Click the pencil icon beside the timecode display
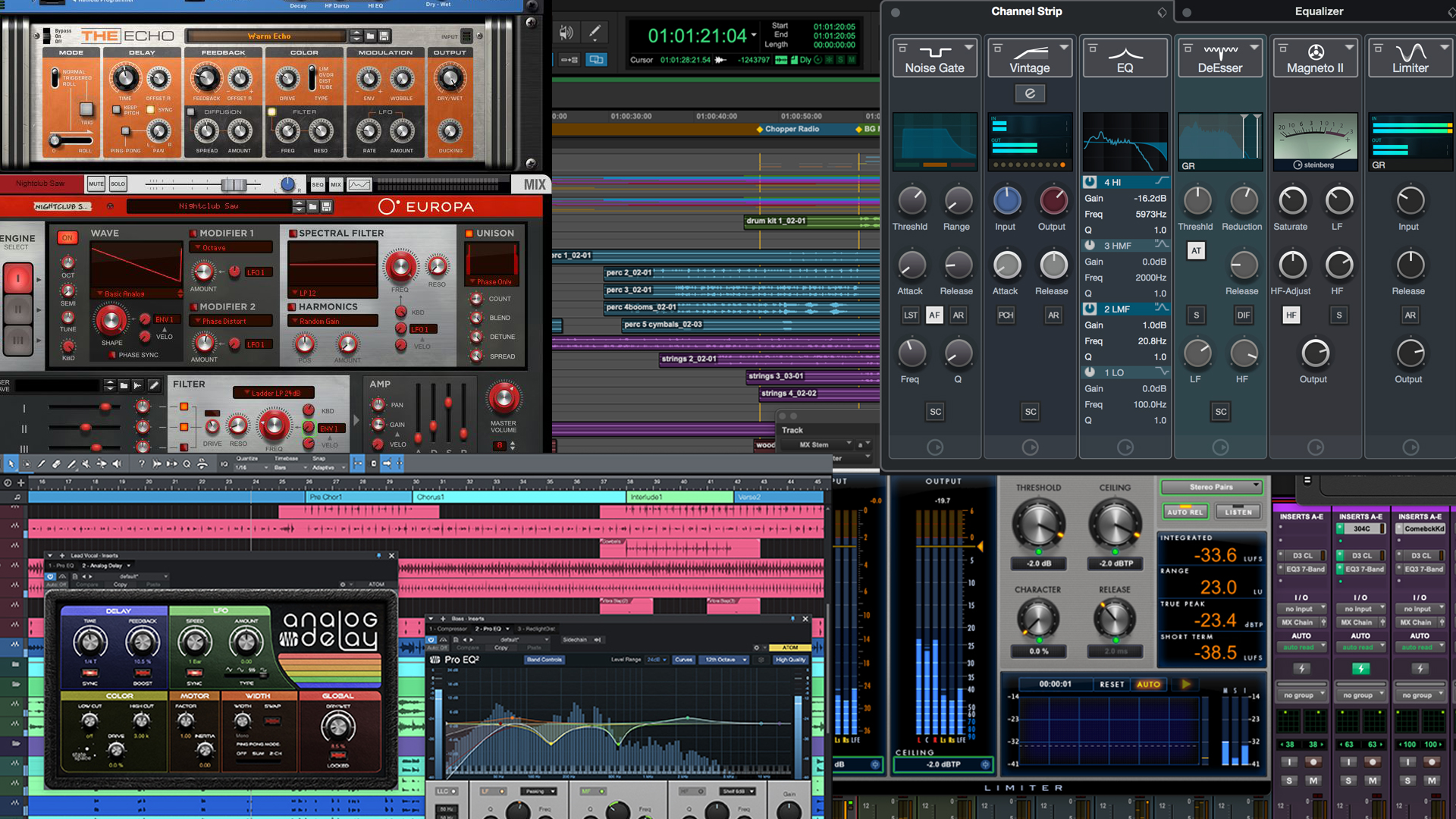The image size is (1456, 819). 595,33
